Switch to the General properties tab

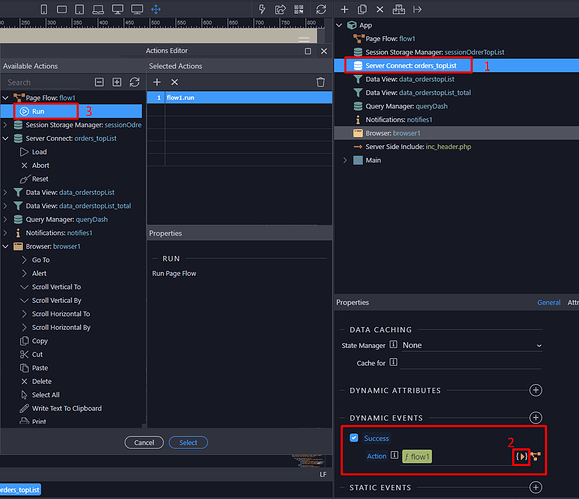549,303
